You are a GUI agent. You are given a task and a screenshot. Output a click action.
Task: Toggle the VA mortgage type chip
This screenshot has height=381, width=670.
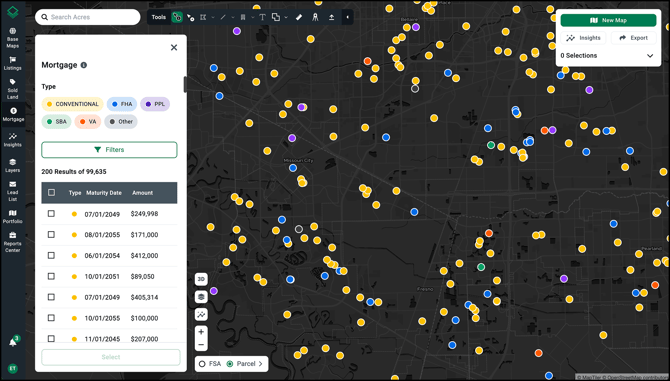(x=88, y=122)
